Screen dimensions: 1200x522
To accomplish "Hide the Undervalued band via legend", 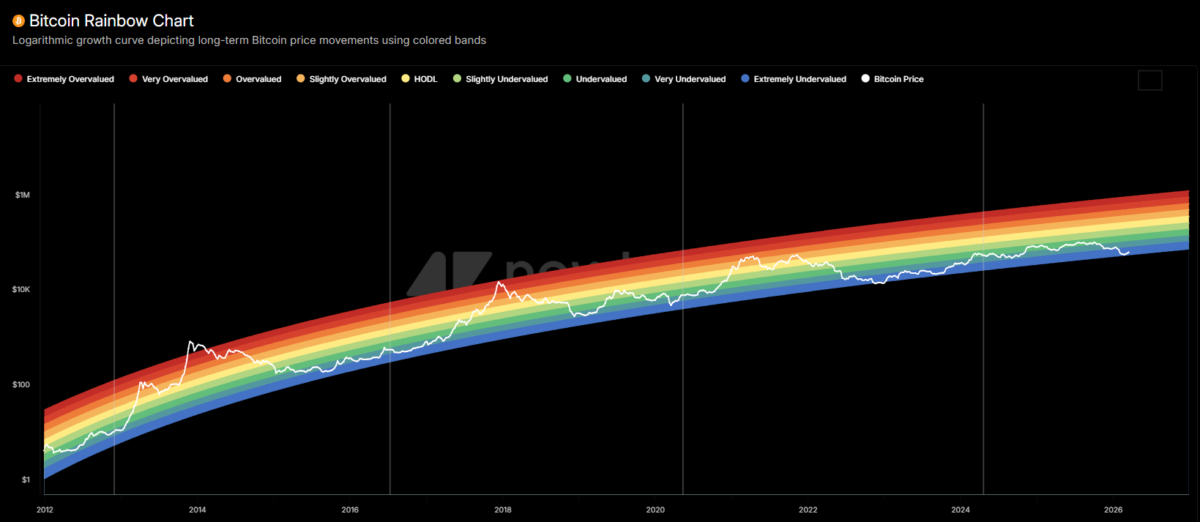I will click(x=594, y=78).
